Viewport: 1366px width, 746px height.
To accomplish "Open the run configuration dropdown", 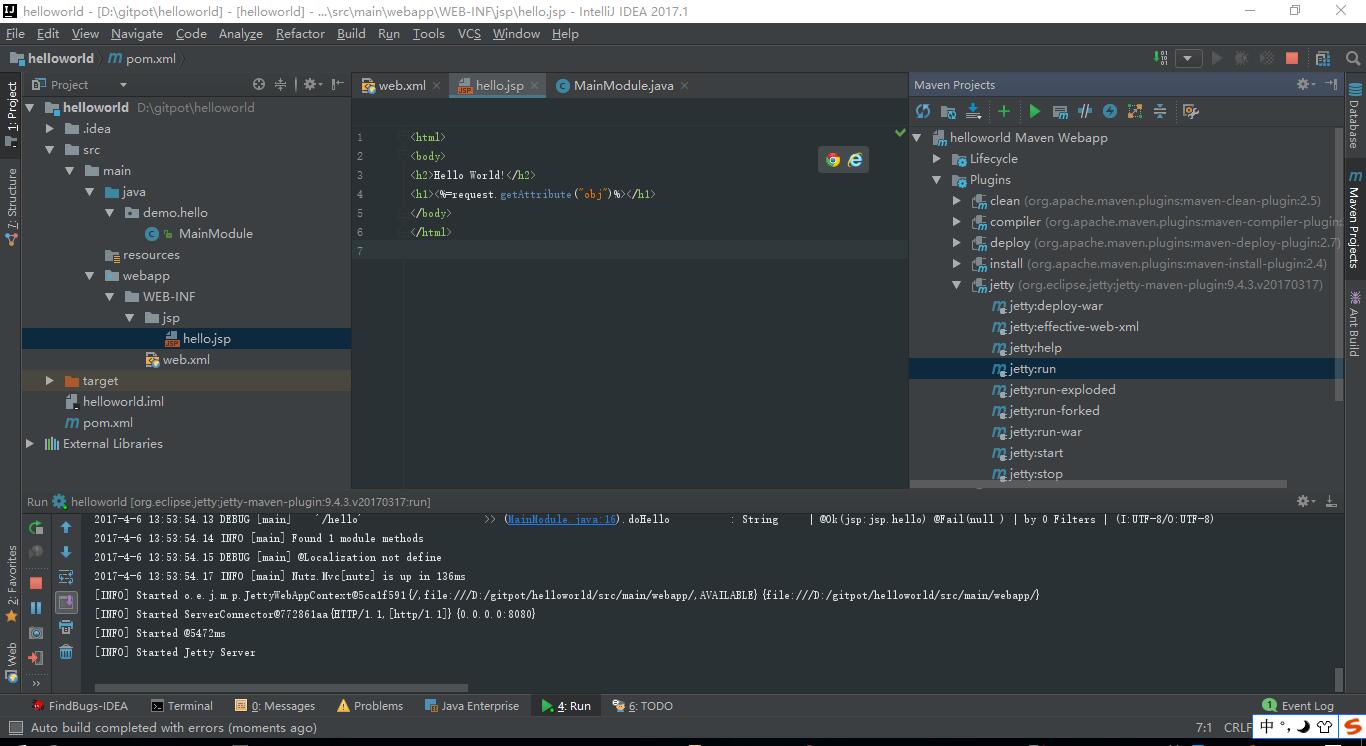I will point(1188,59).
